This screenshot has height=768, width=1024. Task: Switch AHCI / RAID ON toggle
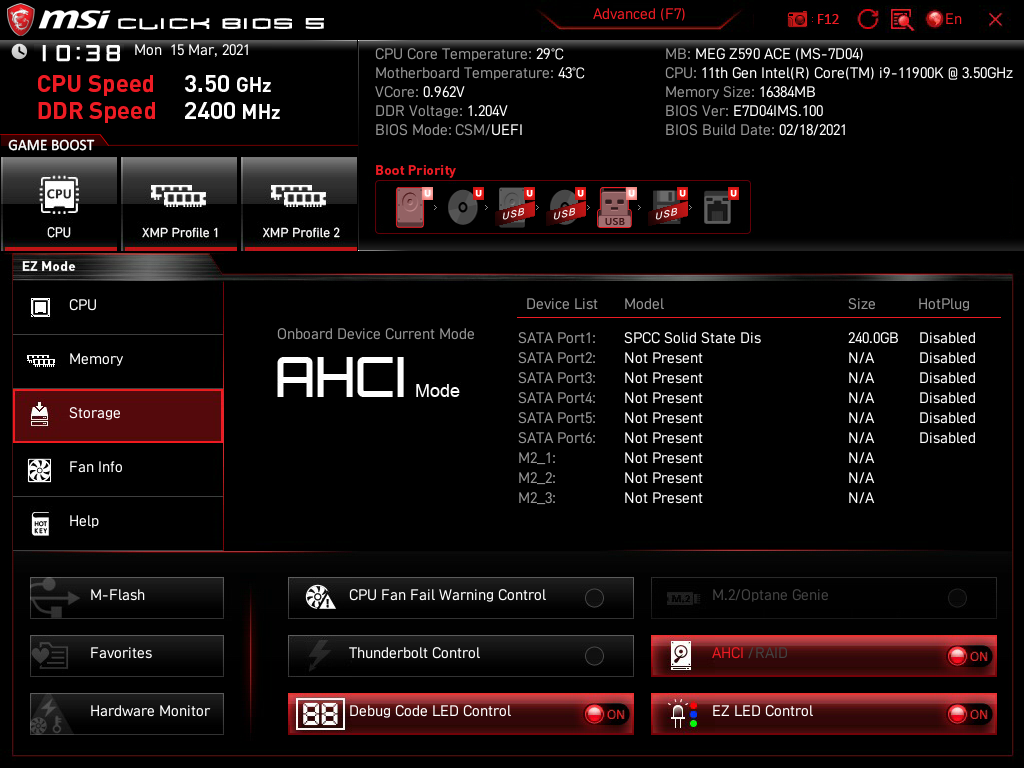[969, 656]
